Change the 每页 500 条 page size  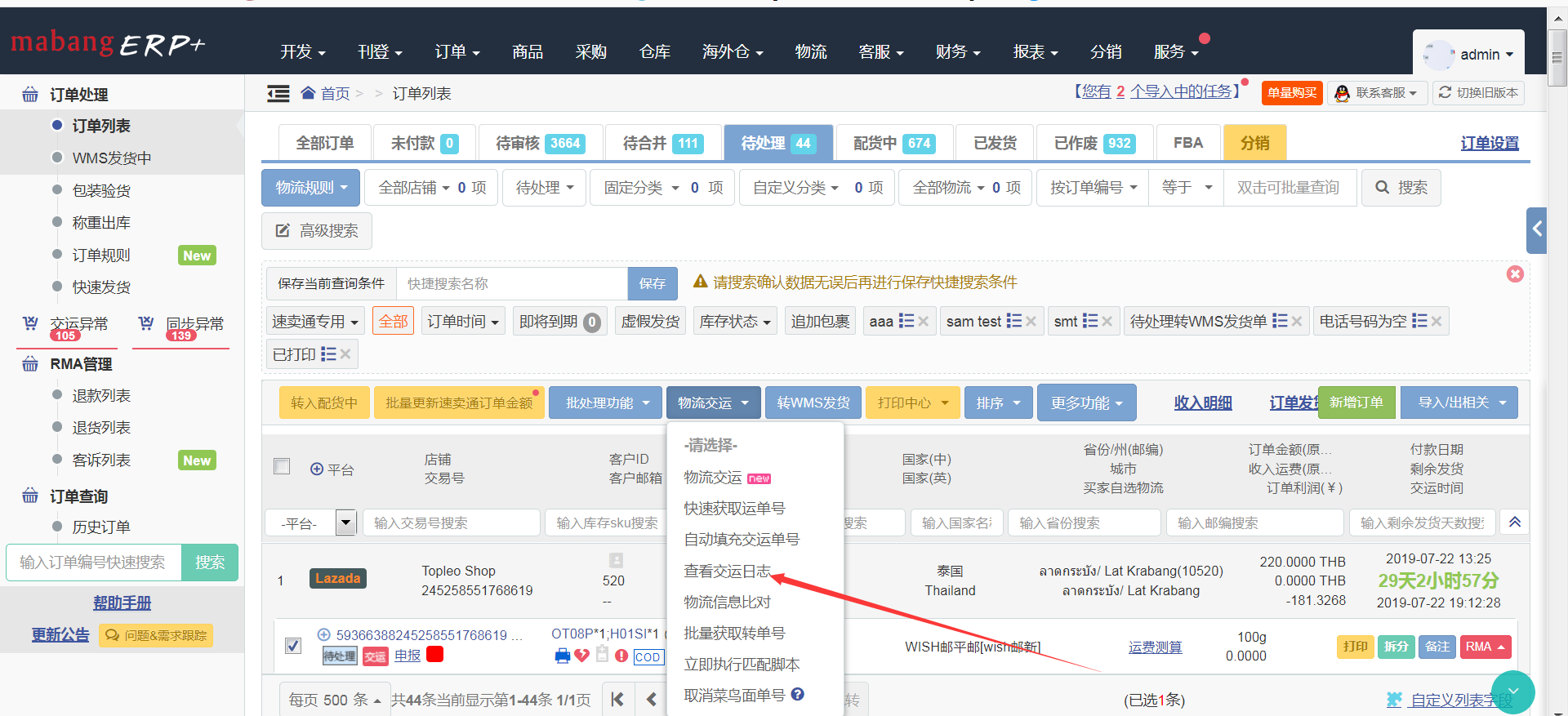(x=334, y=700)
